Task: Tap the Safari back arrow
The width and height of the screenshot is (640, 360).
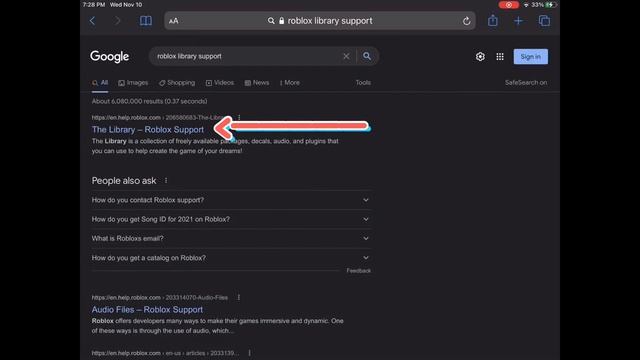Action: pyautogui.click(x=93, y=21)
